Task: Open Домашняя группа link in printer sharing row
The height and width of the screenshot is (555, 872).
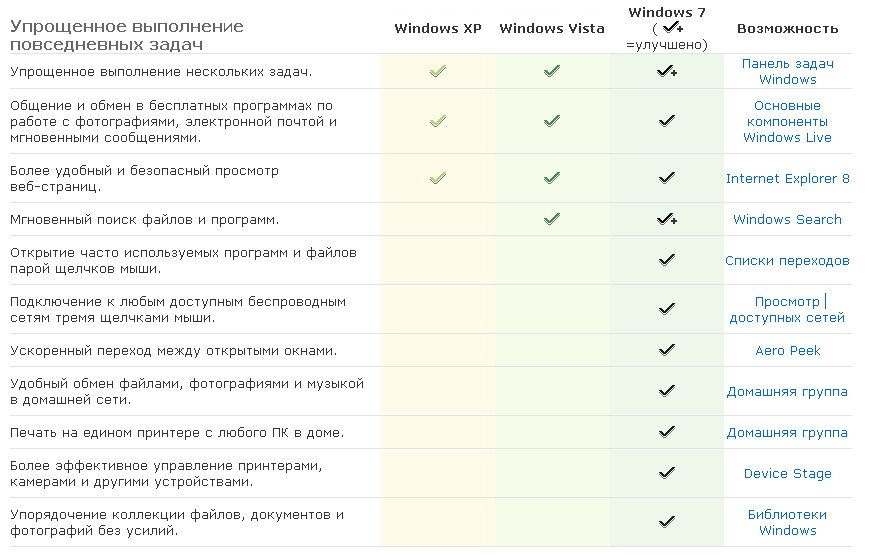Action: [788, 432]
